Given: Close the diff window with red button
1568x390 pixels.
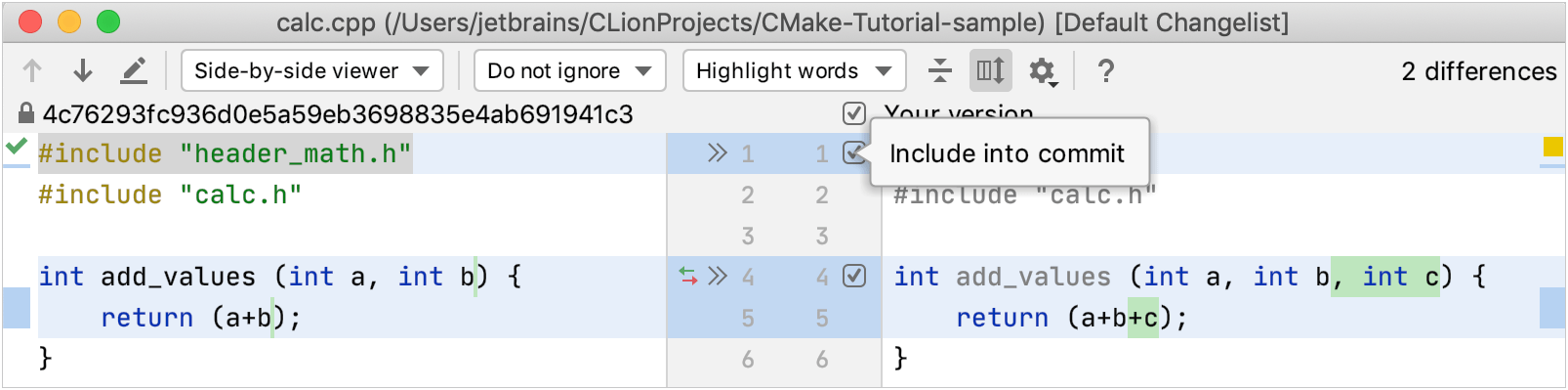Looking at the screenshot, I should [x=30, y=22].
